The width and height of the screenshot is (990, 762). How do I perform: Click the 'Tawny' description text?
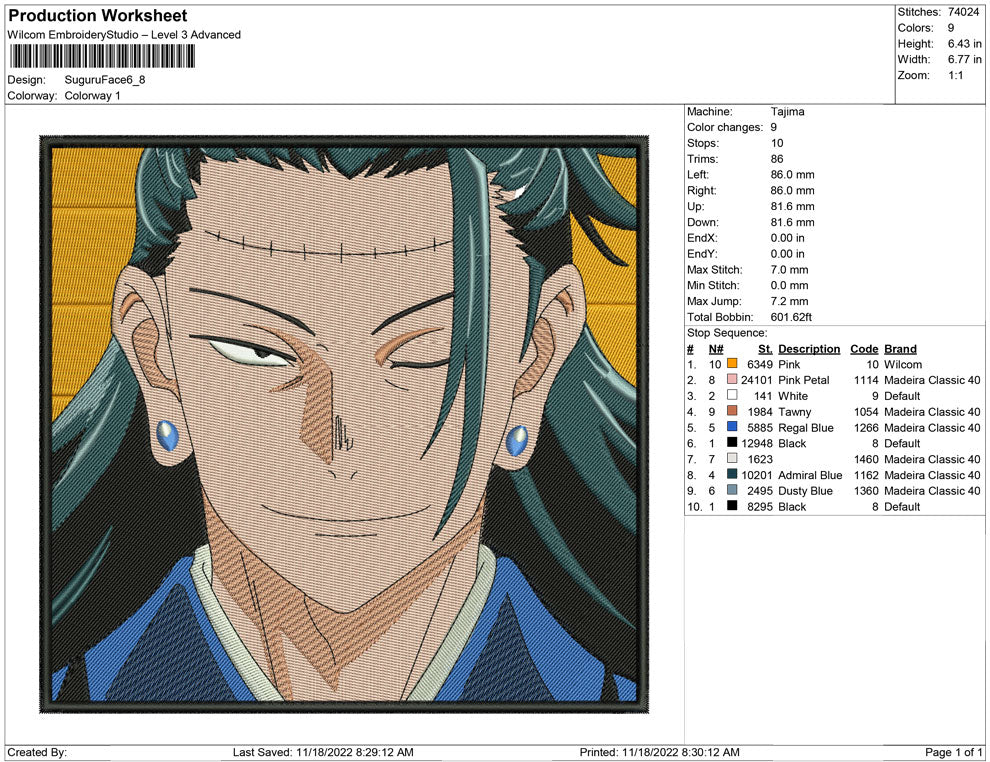(x=794, y=412)
